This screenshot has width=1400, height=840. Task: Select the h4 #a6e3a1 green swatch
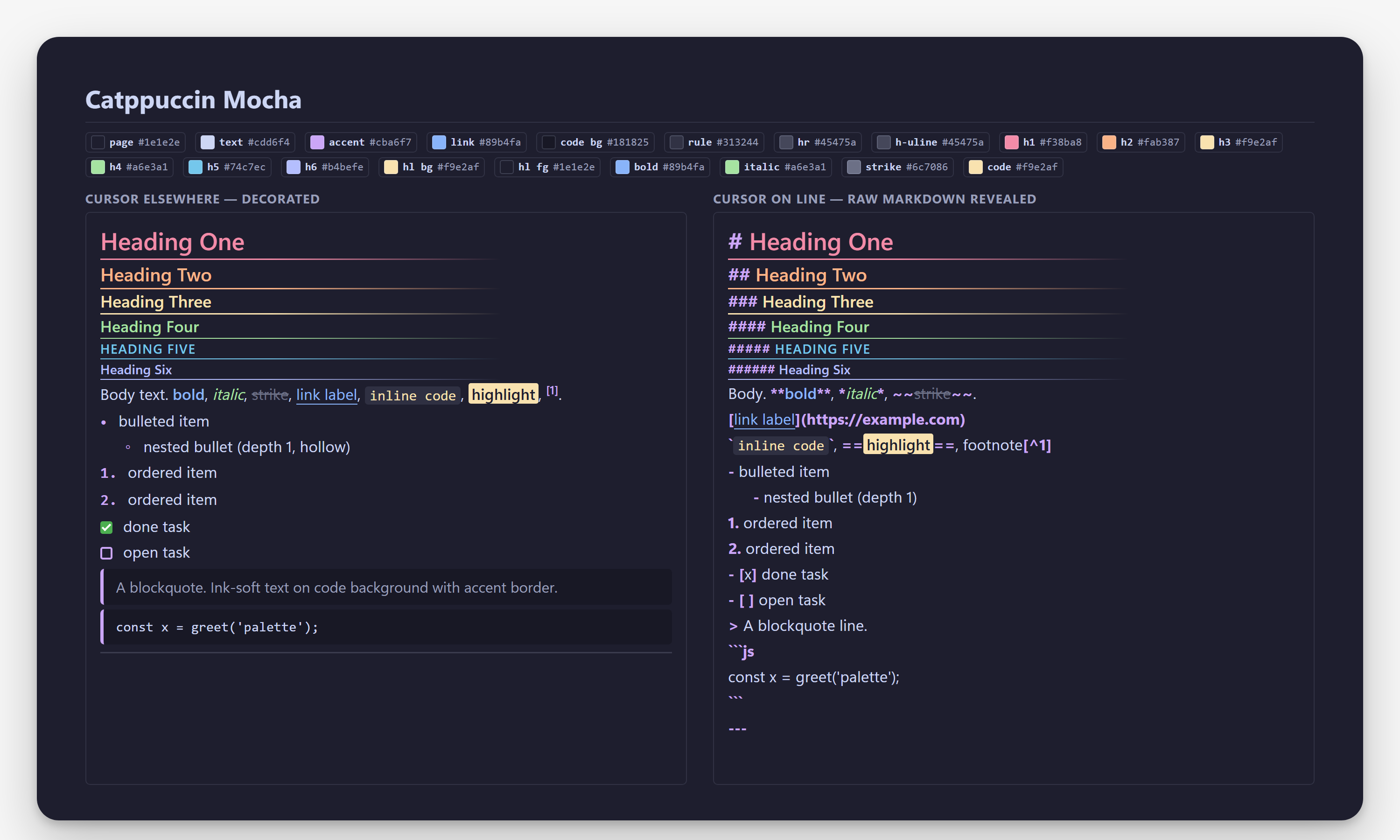click(130, 167)
